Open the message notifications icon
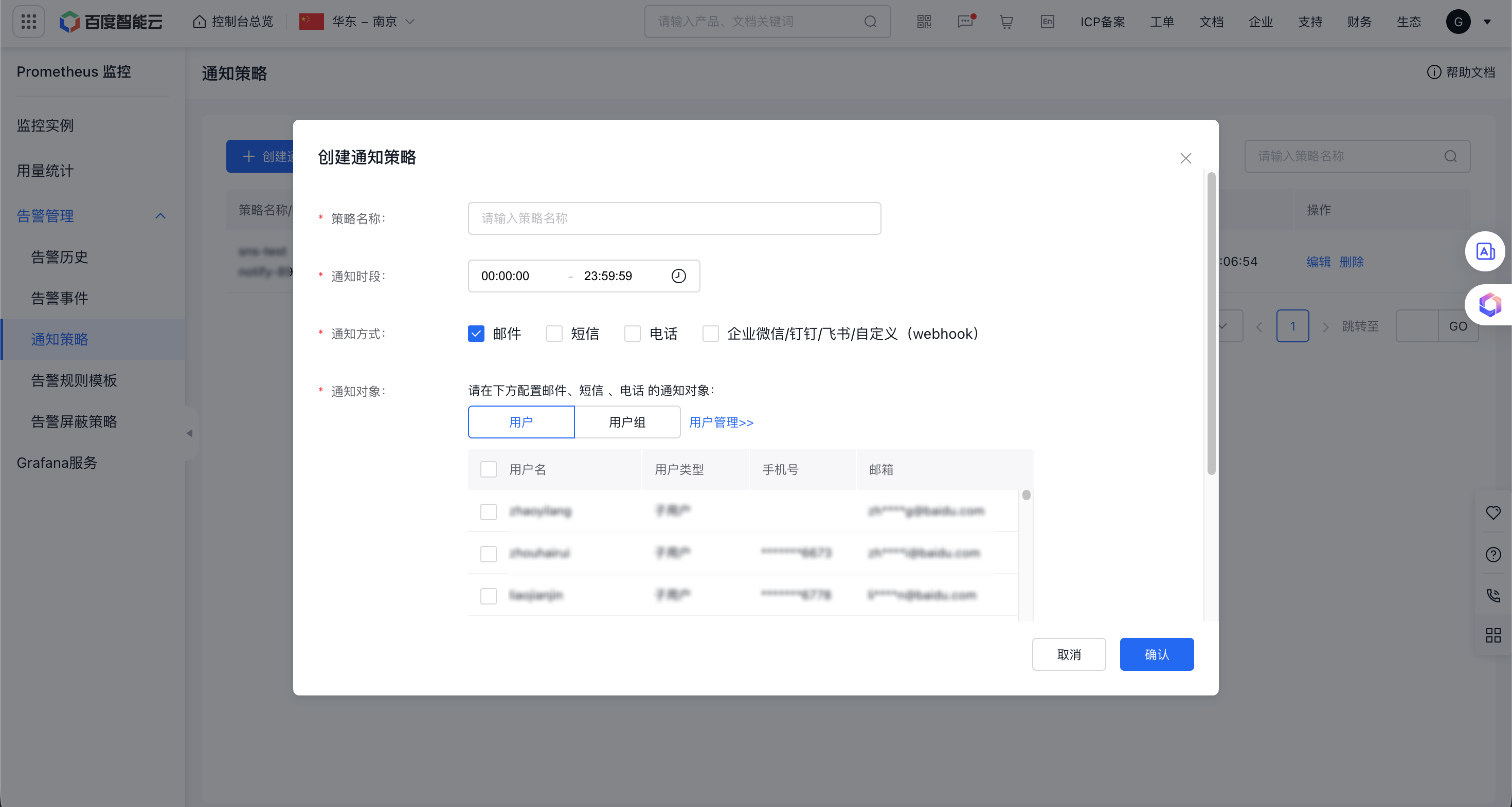The height and width of the screenshot is (807, 1512). click(x=965, y=22)
